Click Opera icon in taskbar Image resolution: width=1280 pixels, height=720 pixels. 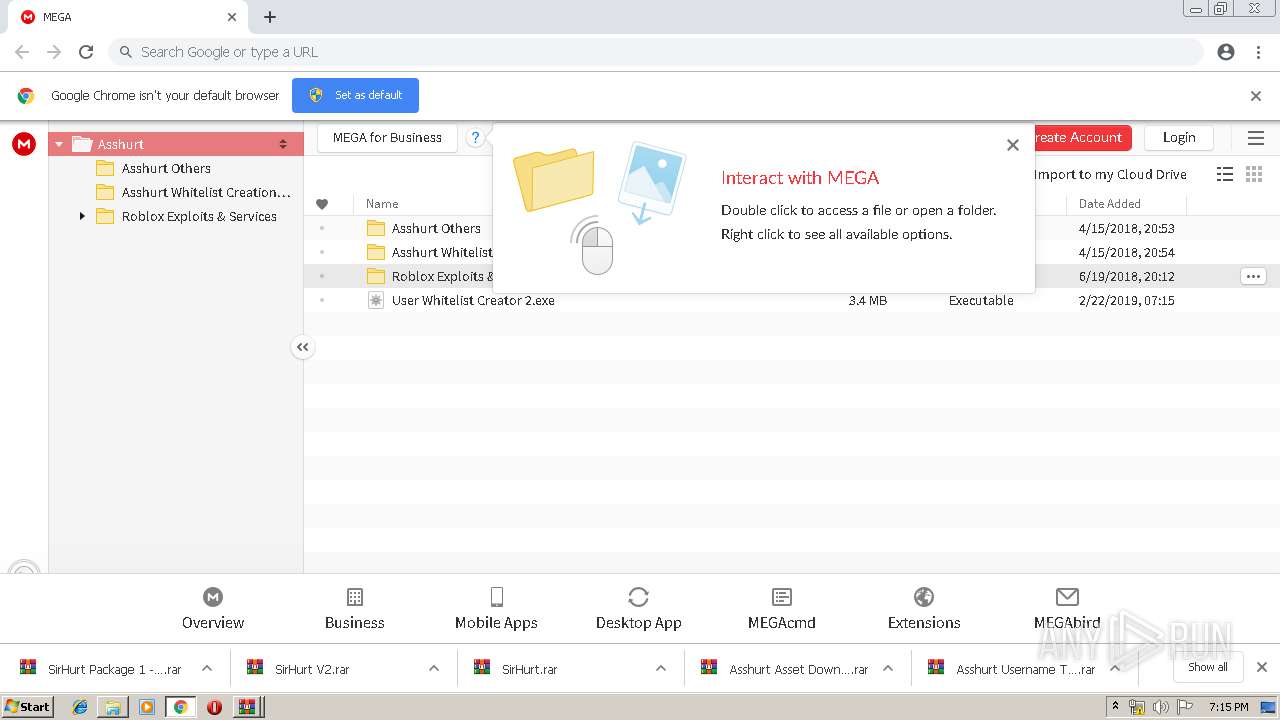point(214,707)
